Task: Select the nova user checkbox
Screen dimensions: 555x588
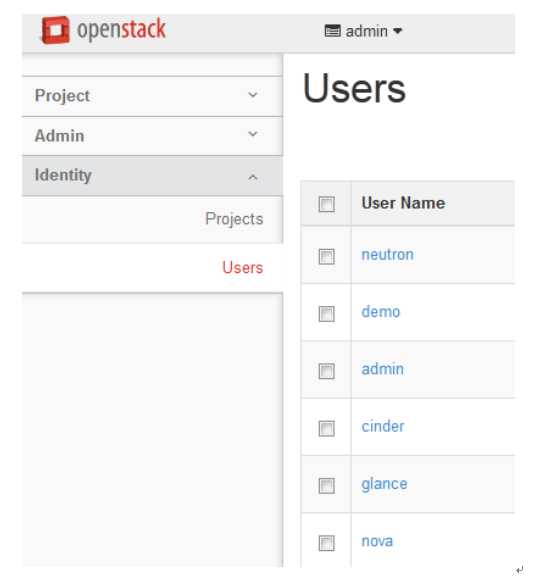Action: (x=326, y=543)
